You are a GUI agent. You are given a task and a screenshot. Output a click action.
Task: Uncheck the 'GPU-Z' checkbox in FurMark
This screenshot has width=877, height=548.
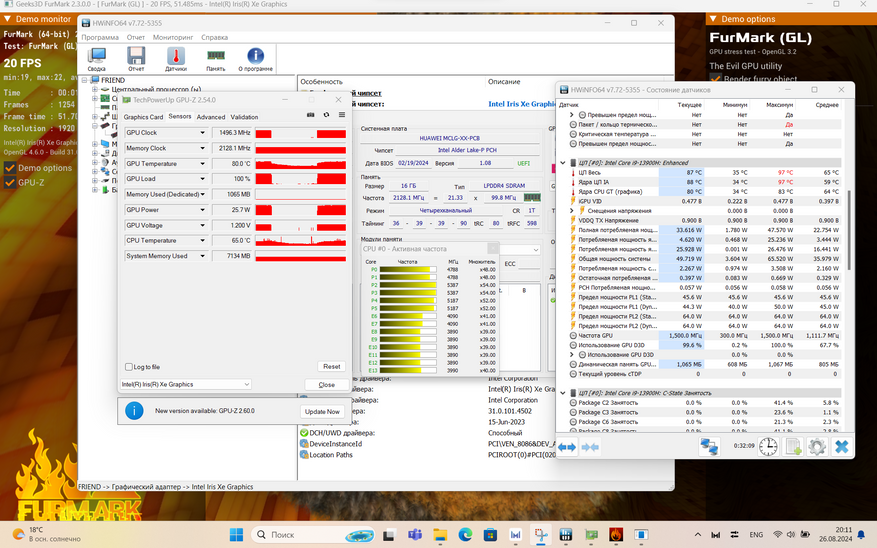click(x=10, y=183)
